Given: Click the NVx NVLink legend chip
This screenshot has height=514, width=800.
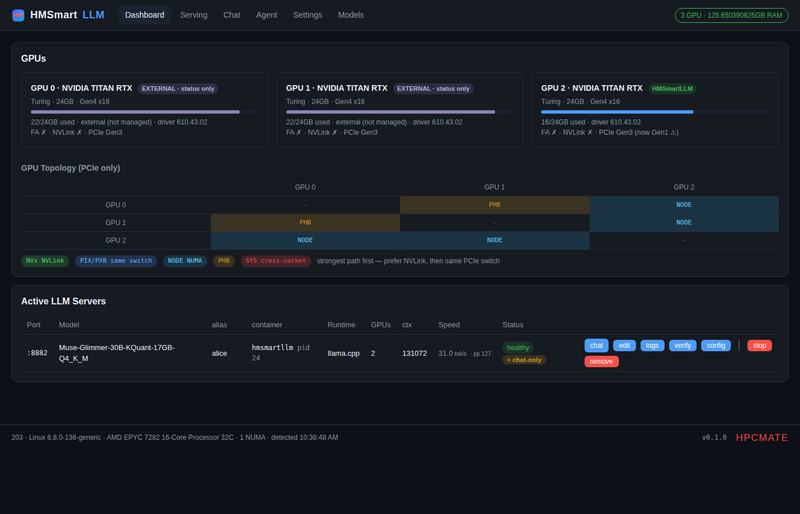Looking at the screenshot, I should (x=45, y=261).
